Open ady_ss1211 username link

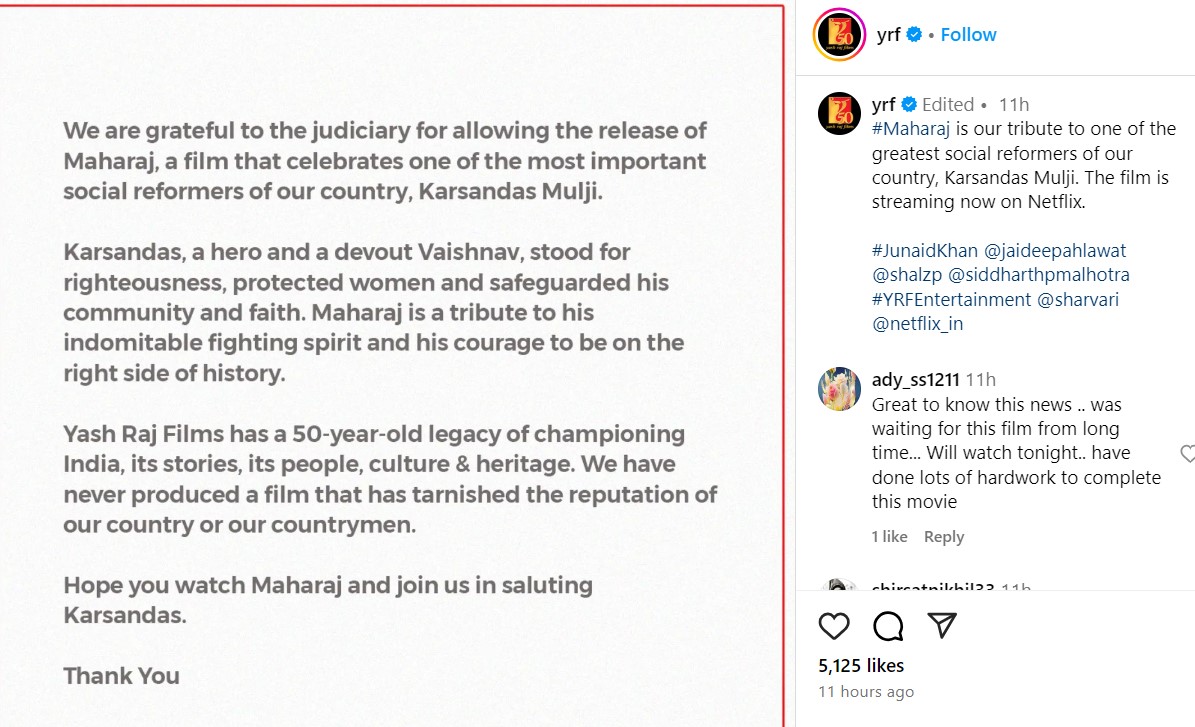pos(915,380)
